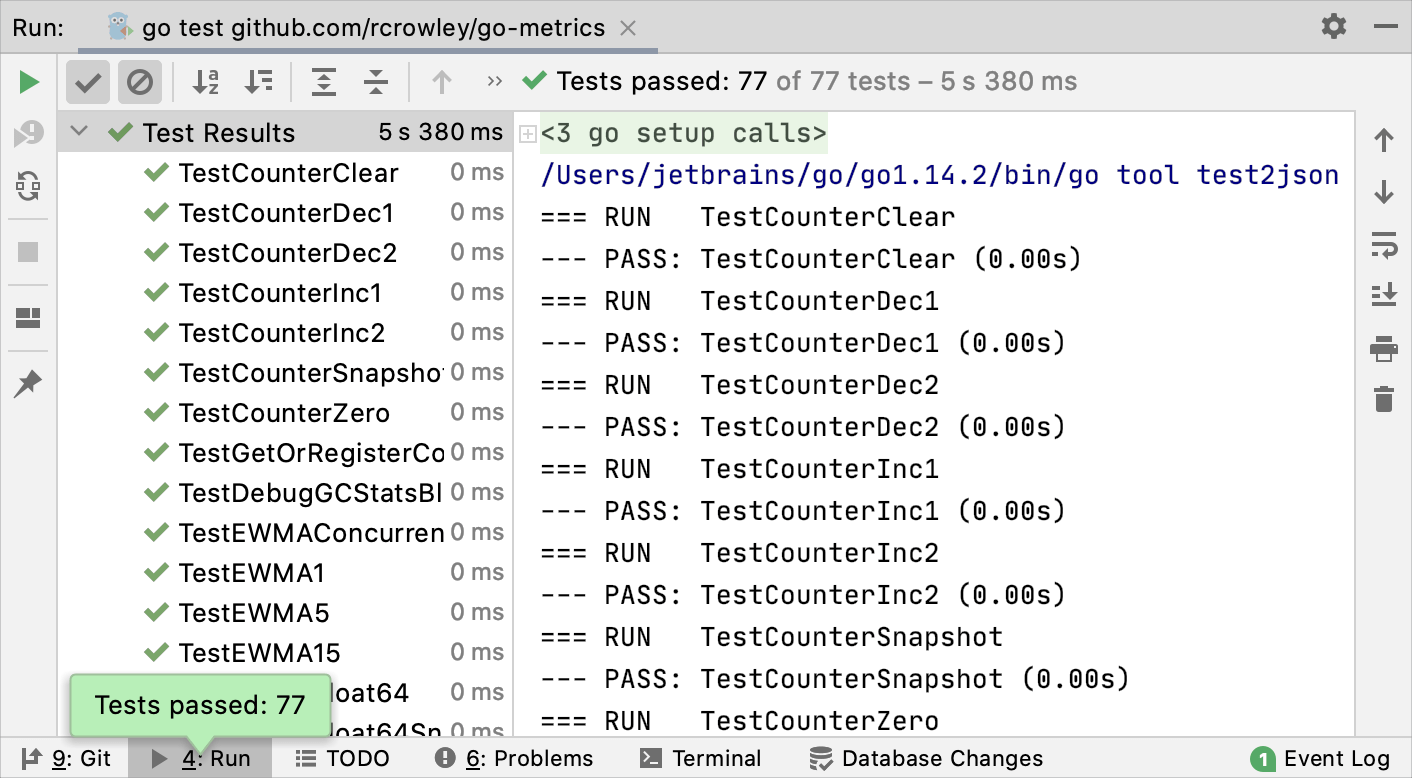1412x778 pixels.
Task: Collapse the Test Results tree root
Action: tap(79, 132)
